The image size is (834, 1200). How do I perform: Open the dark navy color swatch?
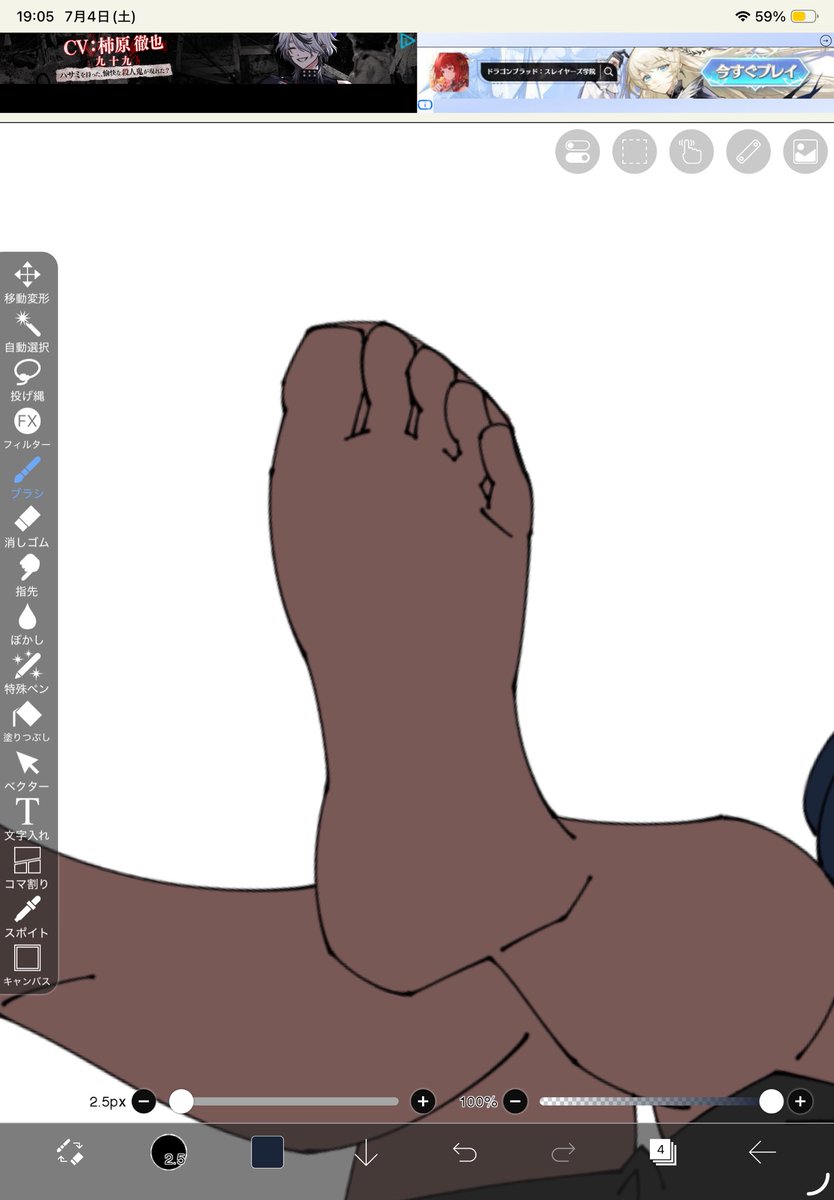pos(267,1152)
